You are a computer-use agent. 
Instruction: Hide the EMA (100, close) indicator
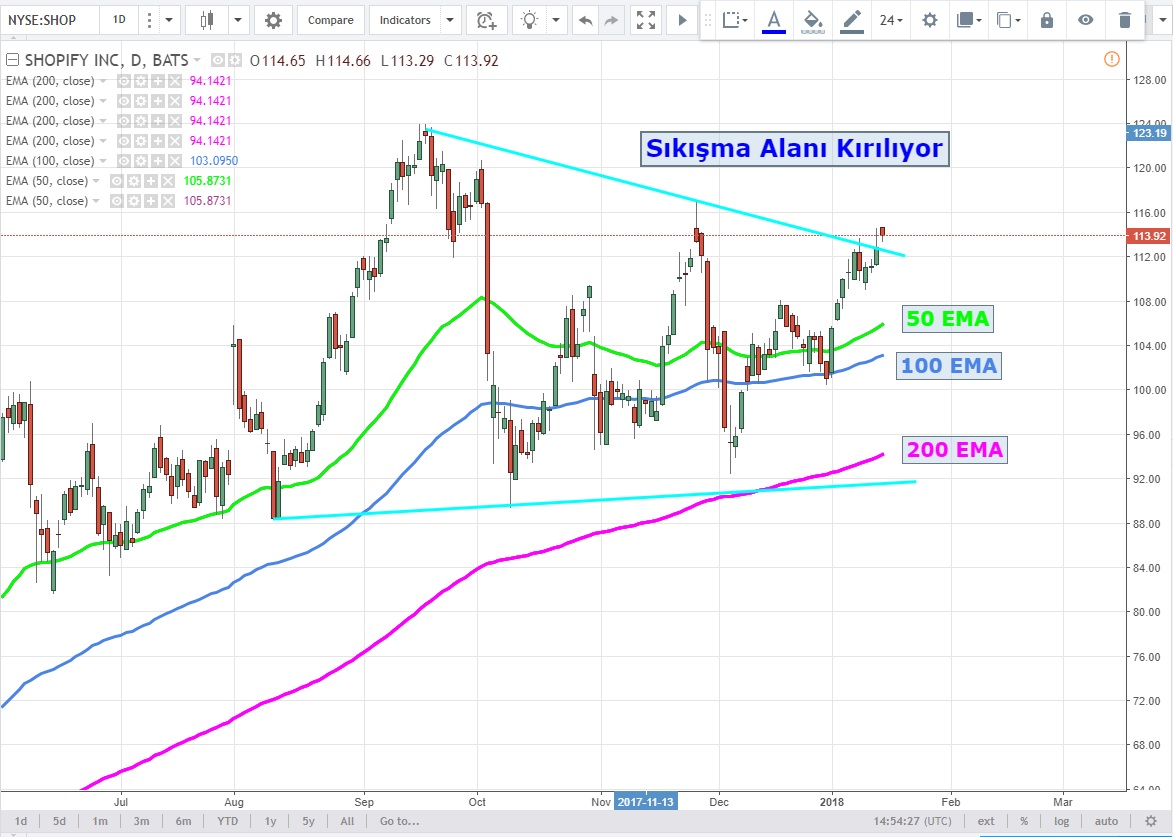tap(124, 161)
